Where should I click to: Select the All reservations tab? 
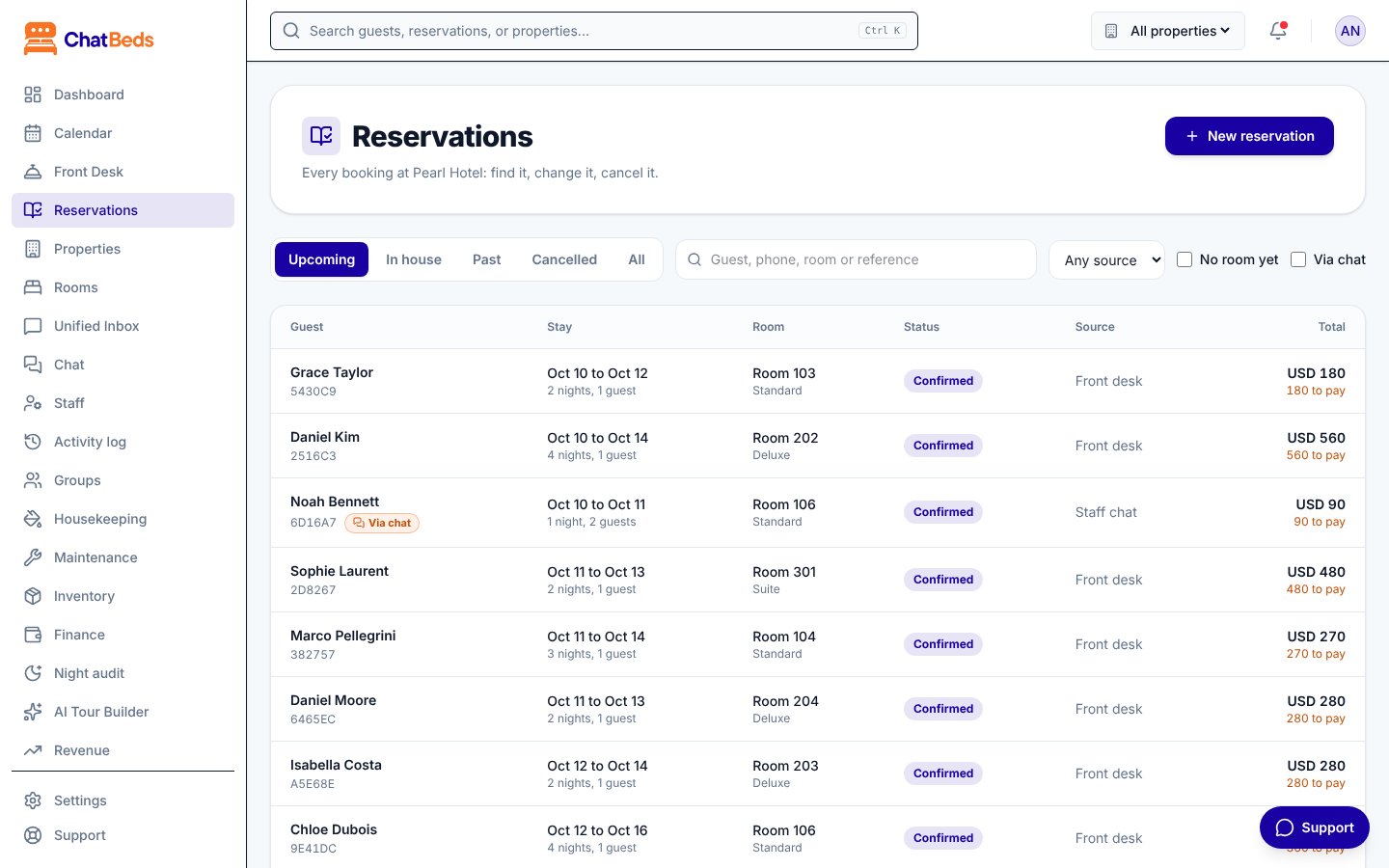tap(637, 259)
